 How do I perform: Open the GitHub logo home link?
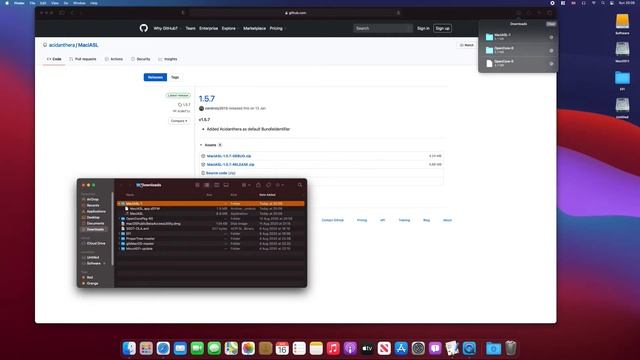pos(144,28)
